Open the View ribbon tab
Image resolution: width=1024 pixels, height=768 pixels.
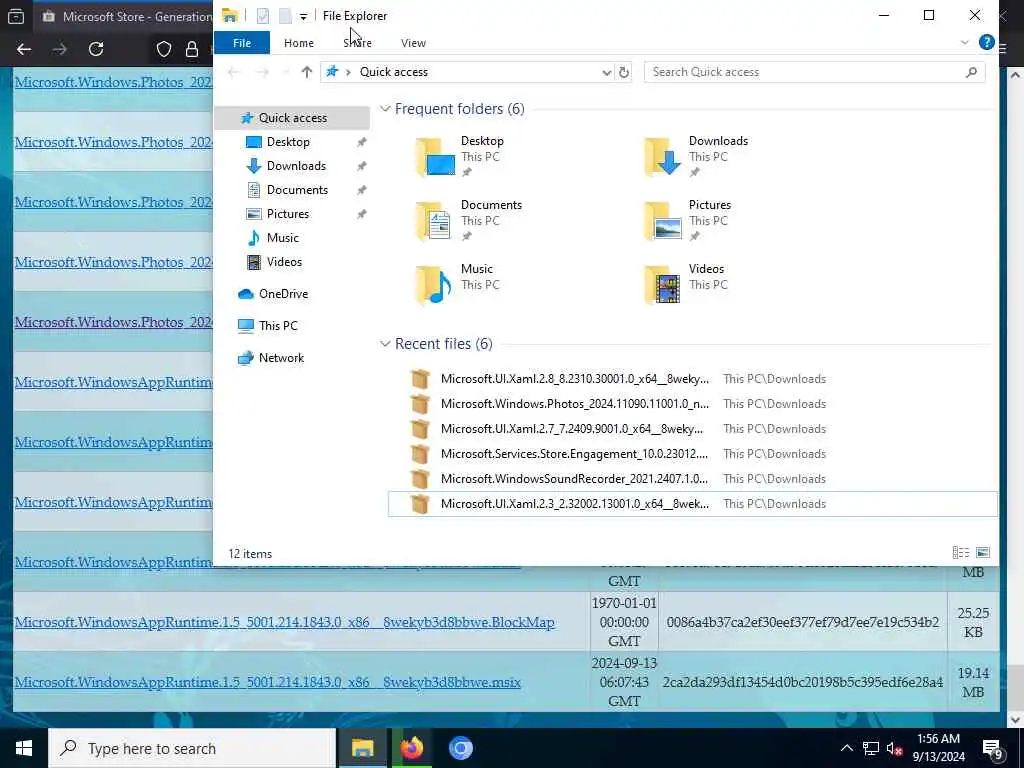tap(413, 42)
